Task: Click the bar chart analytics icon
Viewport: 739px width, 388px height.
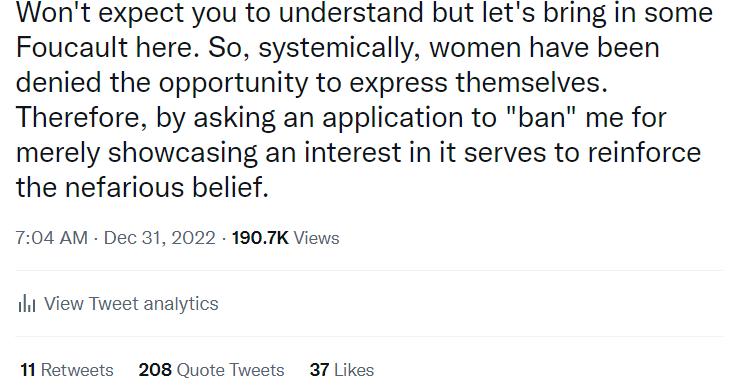Action: tap(27, 304)
